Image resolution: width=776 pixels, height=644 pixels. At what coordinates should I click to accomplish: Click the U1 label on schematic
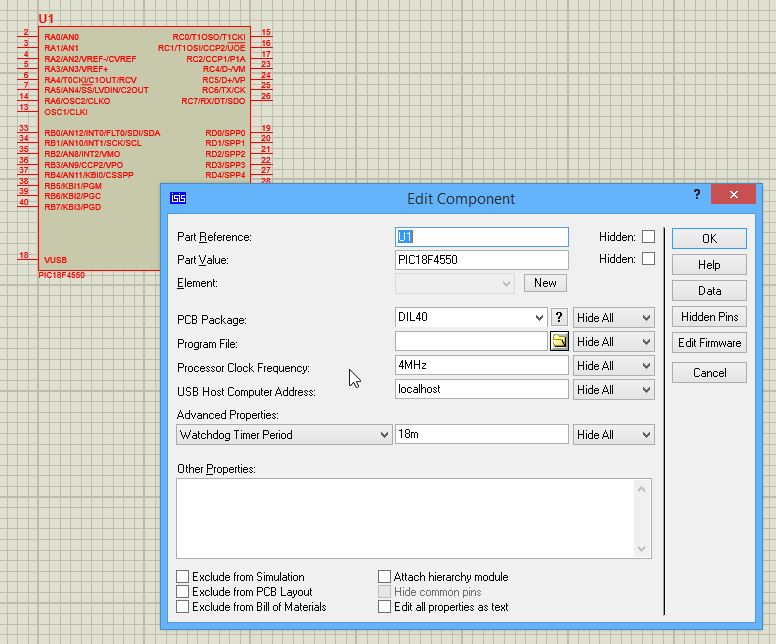46,19
